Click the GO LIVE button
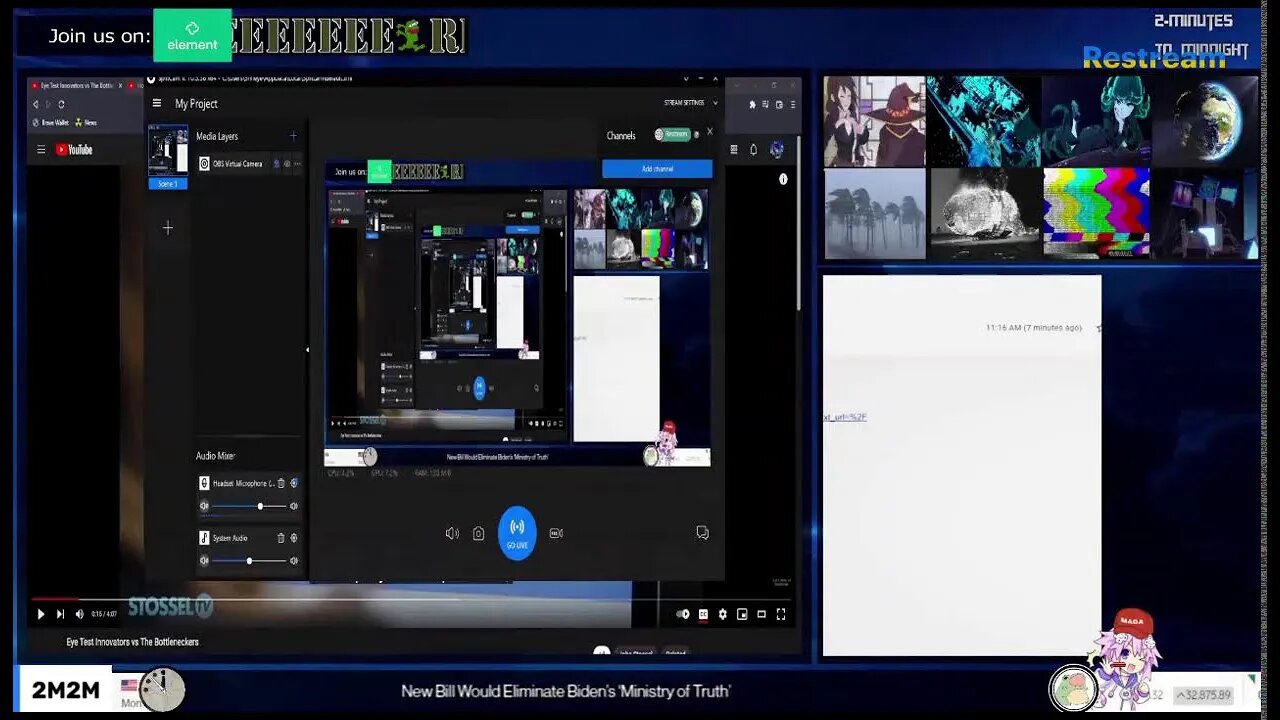The width and height of the screenshot is (1280, 720). pos(517,533)
